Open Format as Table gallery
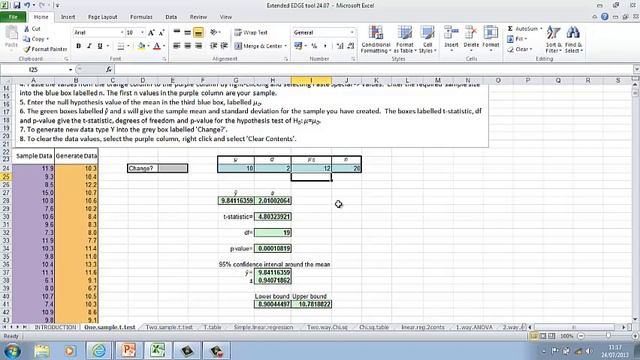This screenshot has width=640, height=360. pyautogui.click(x=404, y=39)
